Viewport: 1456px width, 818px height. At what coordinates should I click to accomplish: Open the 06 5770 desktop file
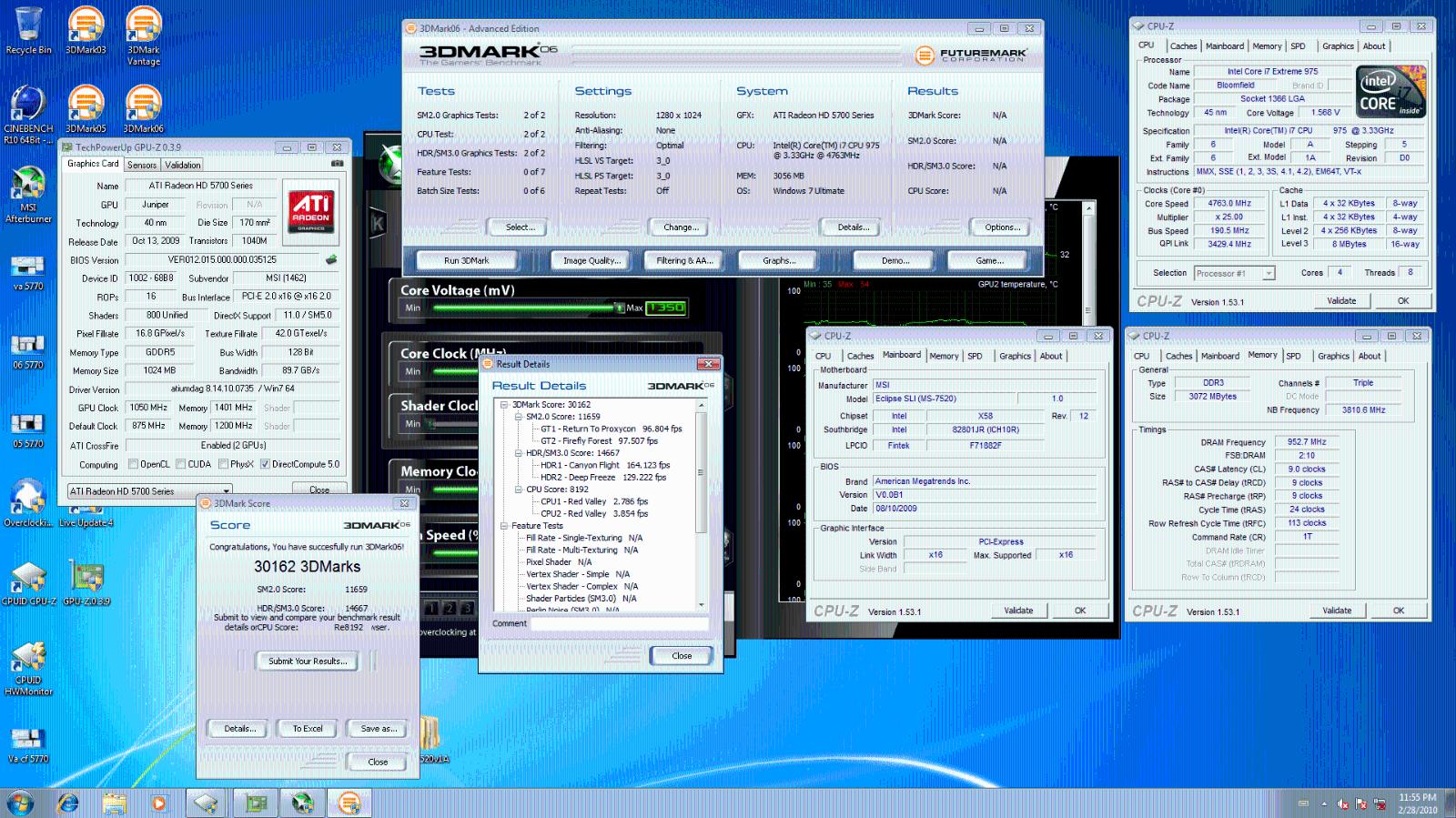pyautogui.click(x=28, y=351)
